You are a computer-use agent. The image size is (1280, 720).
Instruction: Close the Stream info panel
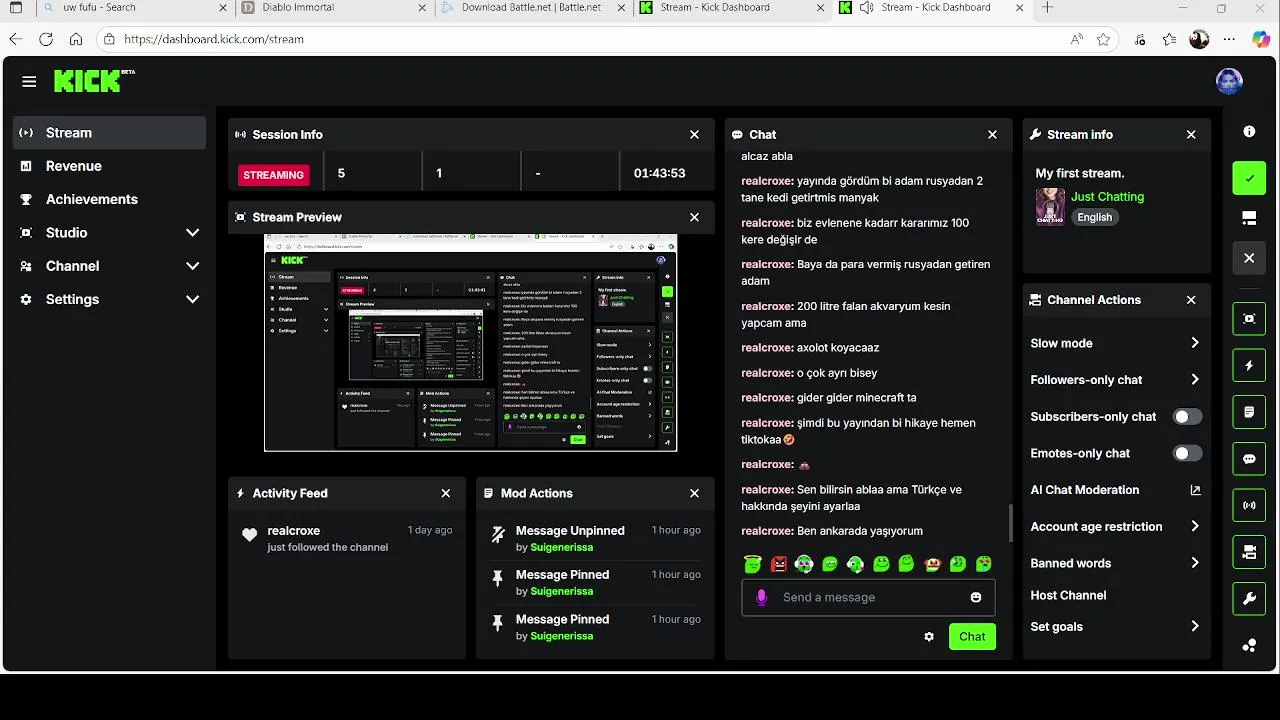pyautogui.click(x=1191, y=134)
